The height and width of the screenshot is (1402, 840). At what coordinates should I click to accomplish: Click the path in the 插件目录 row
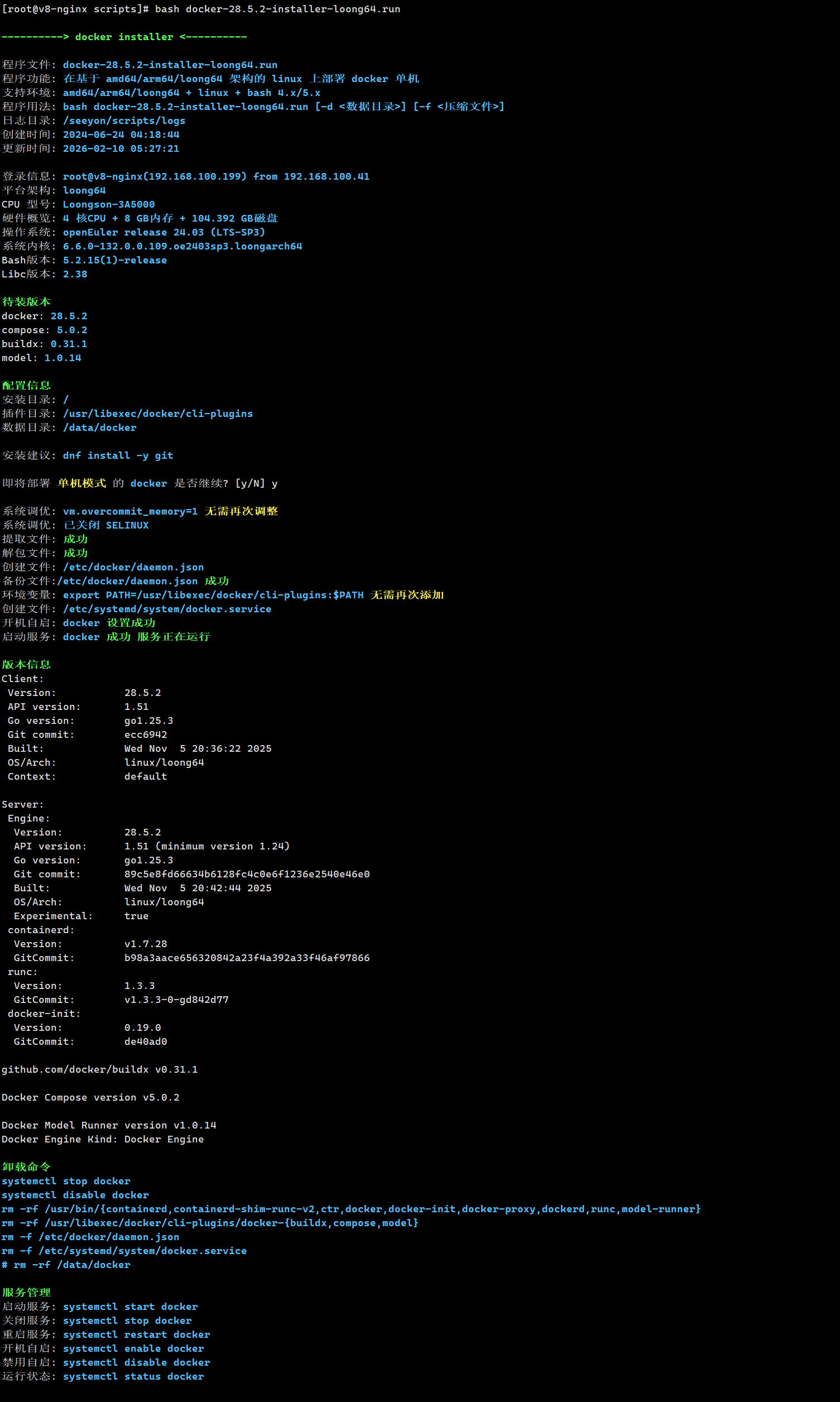tap(158, 414)
